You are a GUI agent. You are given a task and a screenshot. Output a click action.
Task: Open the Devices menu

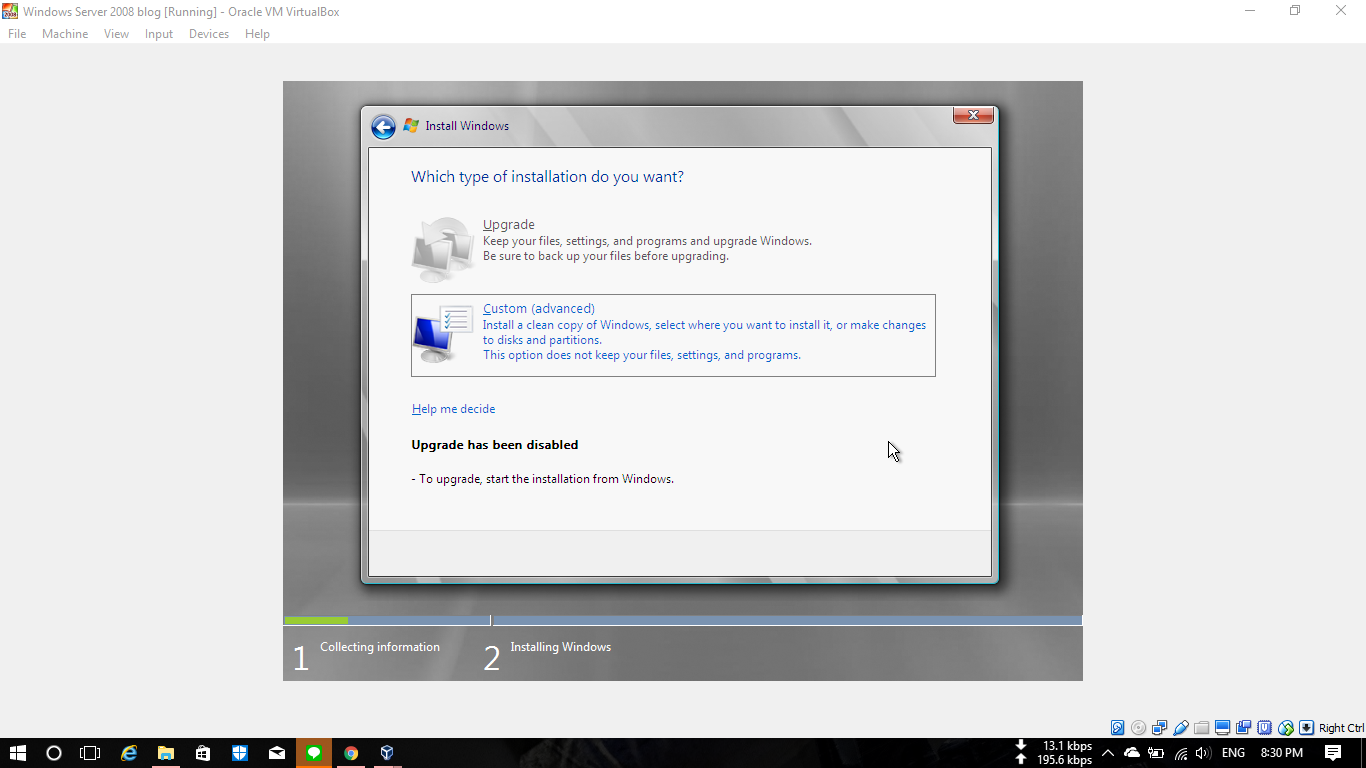pyautogui.click(x=209, y=34)
